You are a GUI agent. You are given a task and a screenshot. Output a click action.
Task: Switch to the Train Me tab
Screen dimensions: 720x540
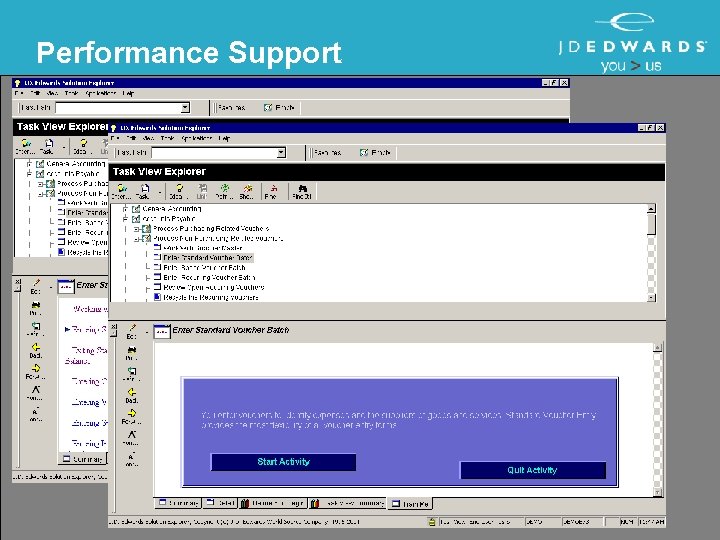[410, 504]
